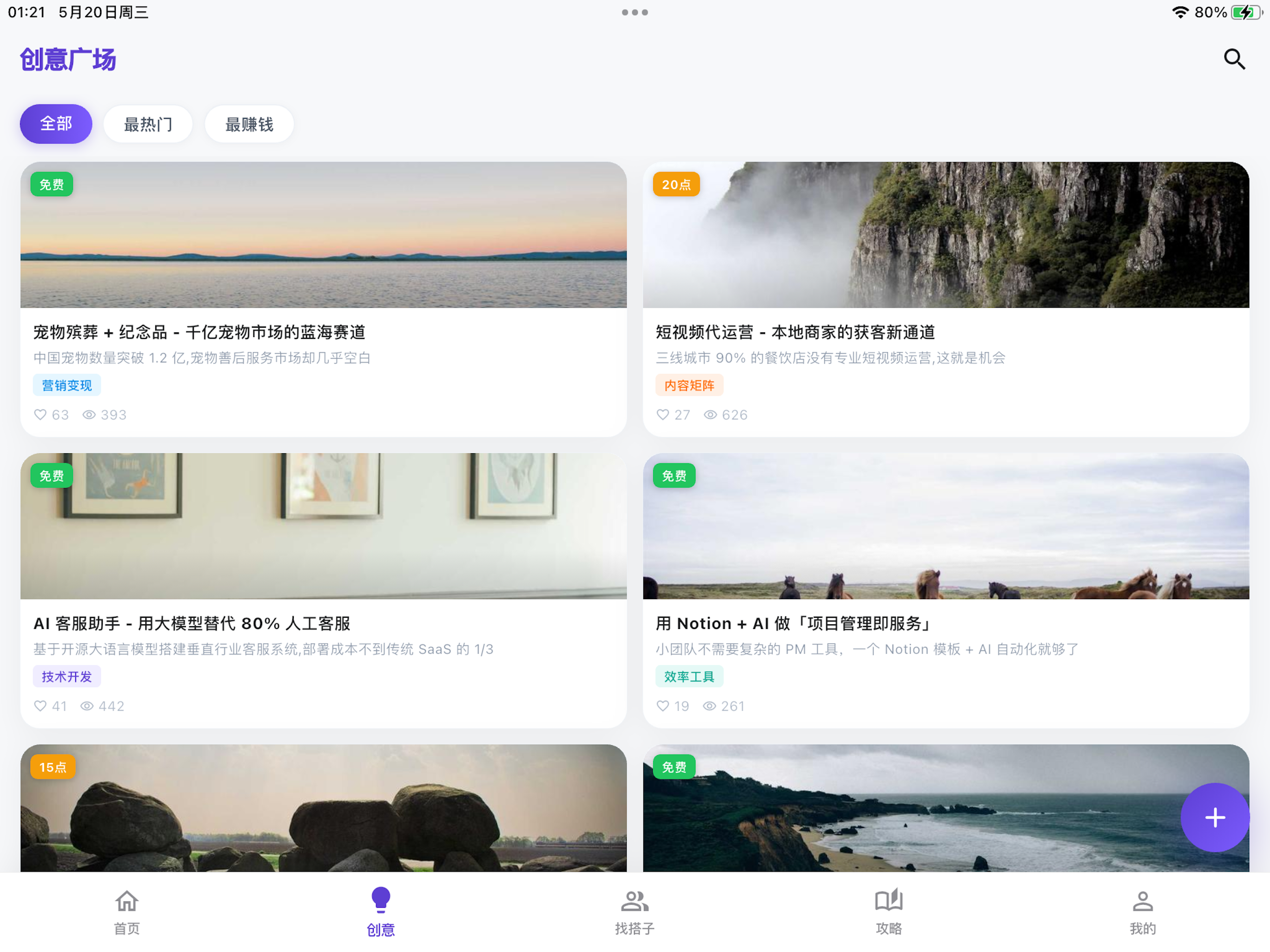Image resolution: width=1270 pixels, height=952 pixels.
Task: Tap the heart on the Notion card
Action: [662, 706]
